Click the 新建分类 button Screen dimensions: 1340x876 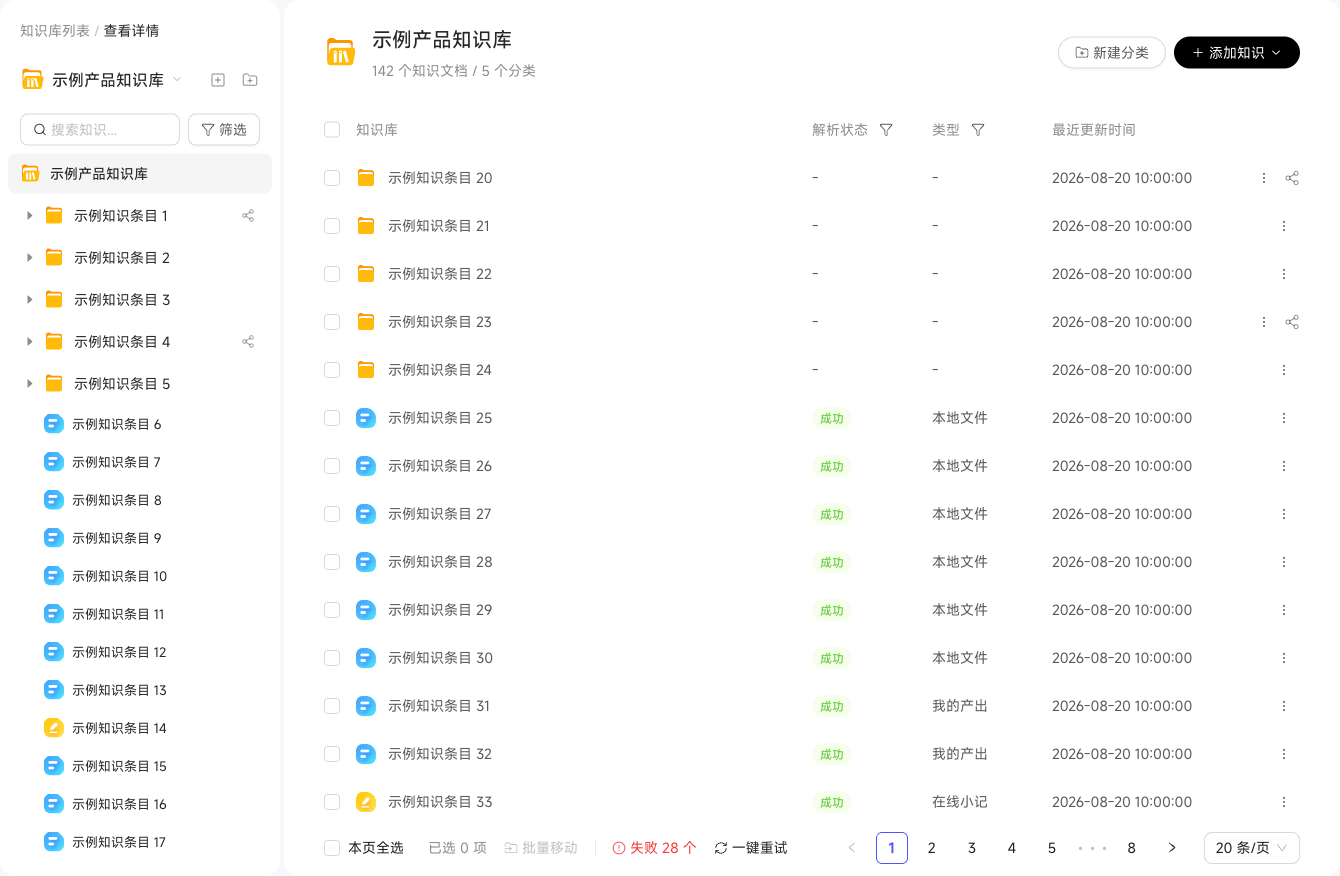point(1112,53)
